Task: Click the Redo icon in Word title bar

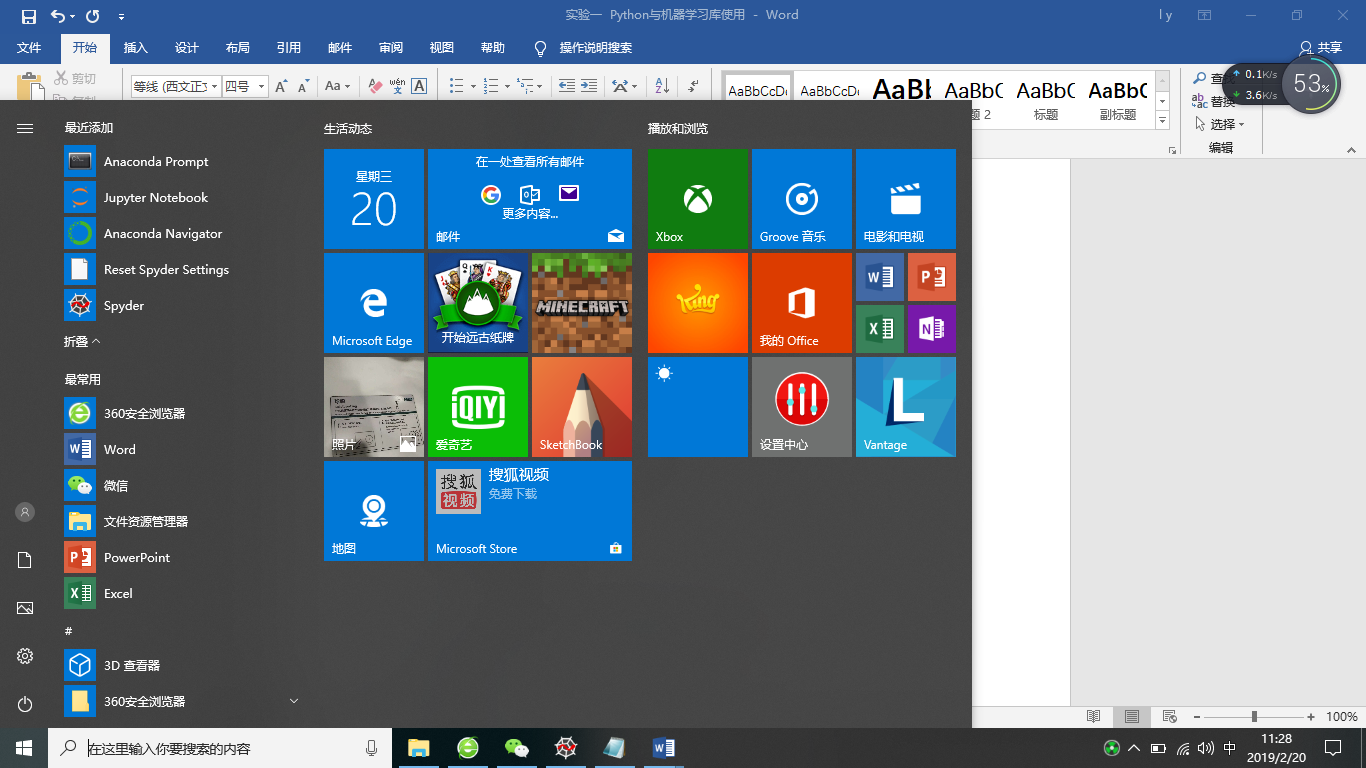Action: [x=93, y=16]
